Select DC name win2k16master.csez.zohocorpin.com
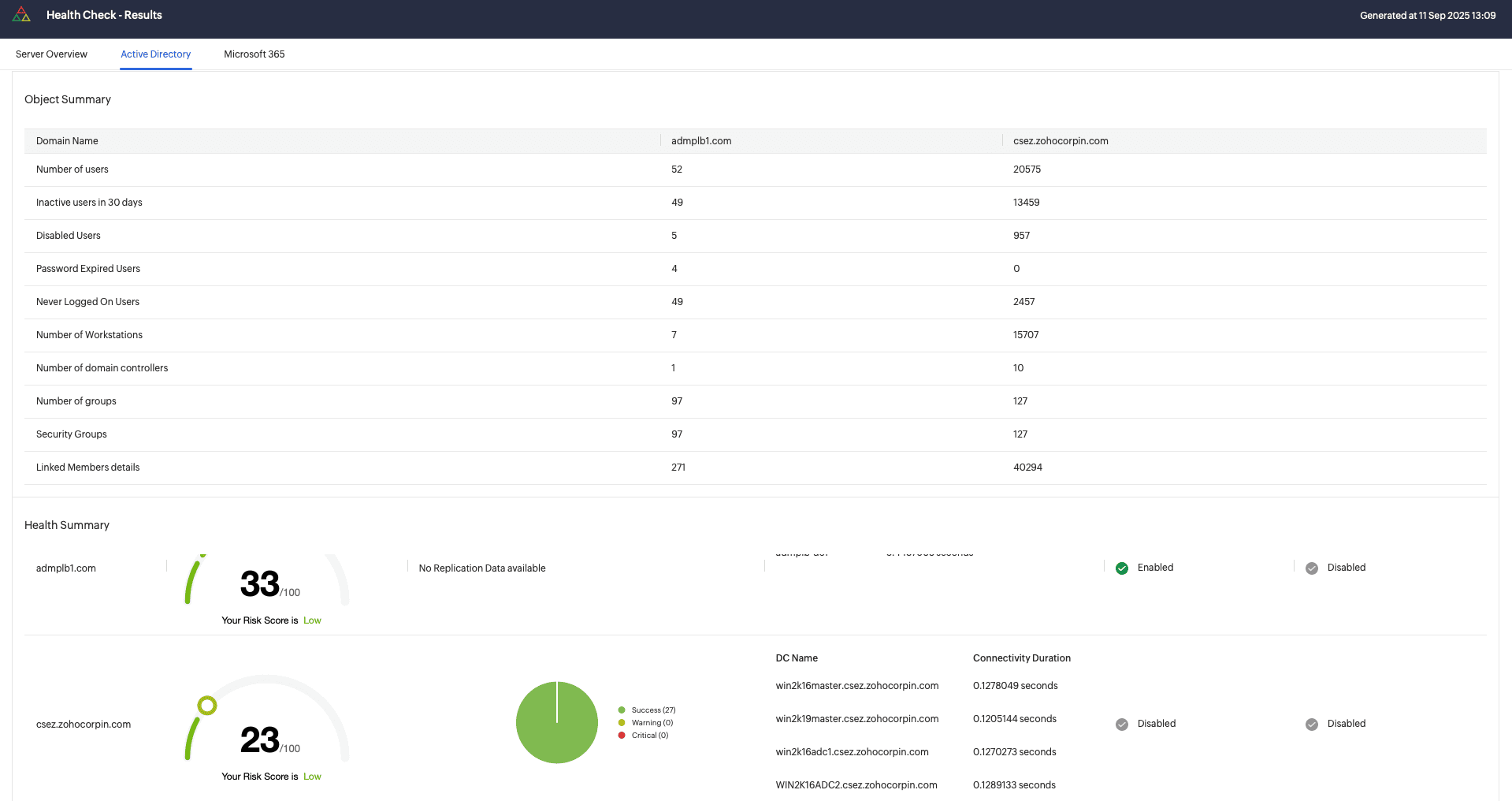 pos(856,685)
